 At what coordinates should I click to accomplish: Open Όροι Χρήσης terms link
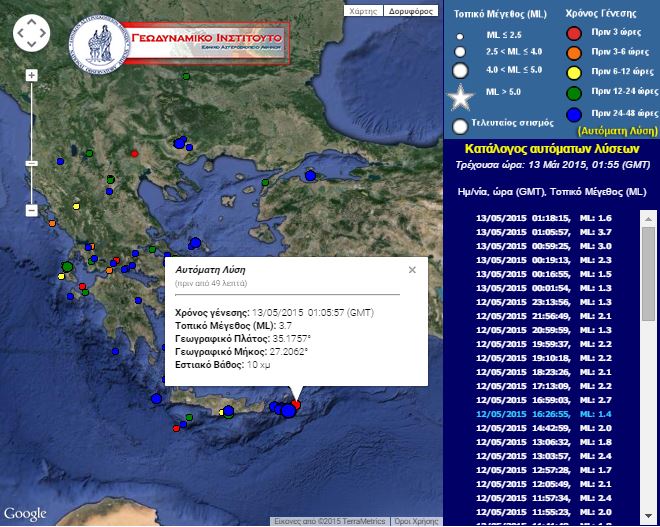coord(416,521)
